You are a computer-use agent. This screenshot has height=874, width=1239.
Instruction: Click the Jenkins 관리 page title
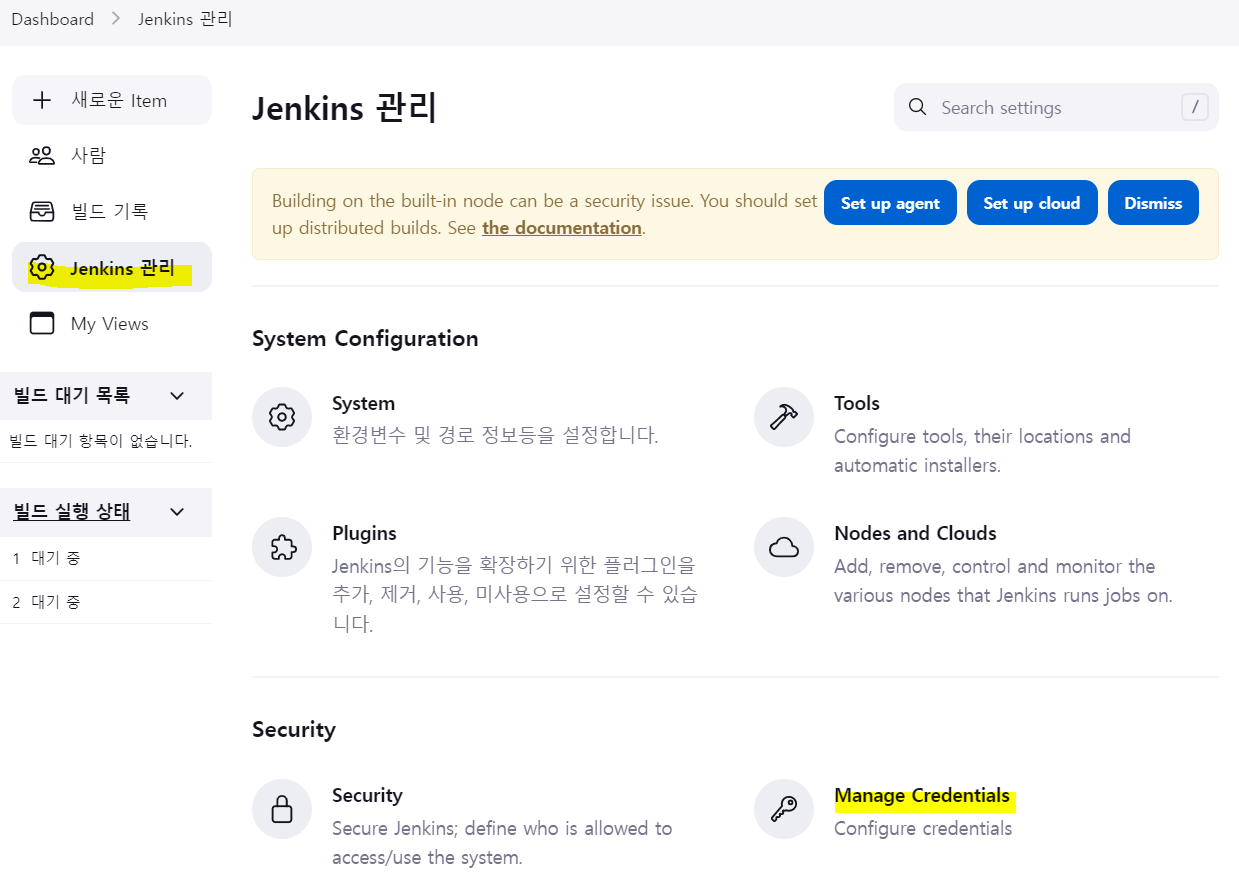click(x=344, y=107)
